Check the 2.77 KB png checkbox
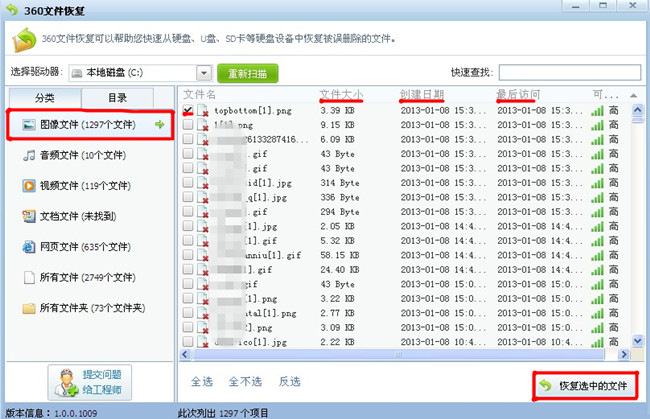650x419 pixels. (188, 312)
